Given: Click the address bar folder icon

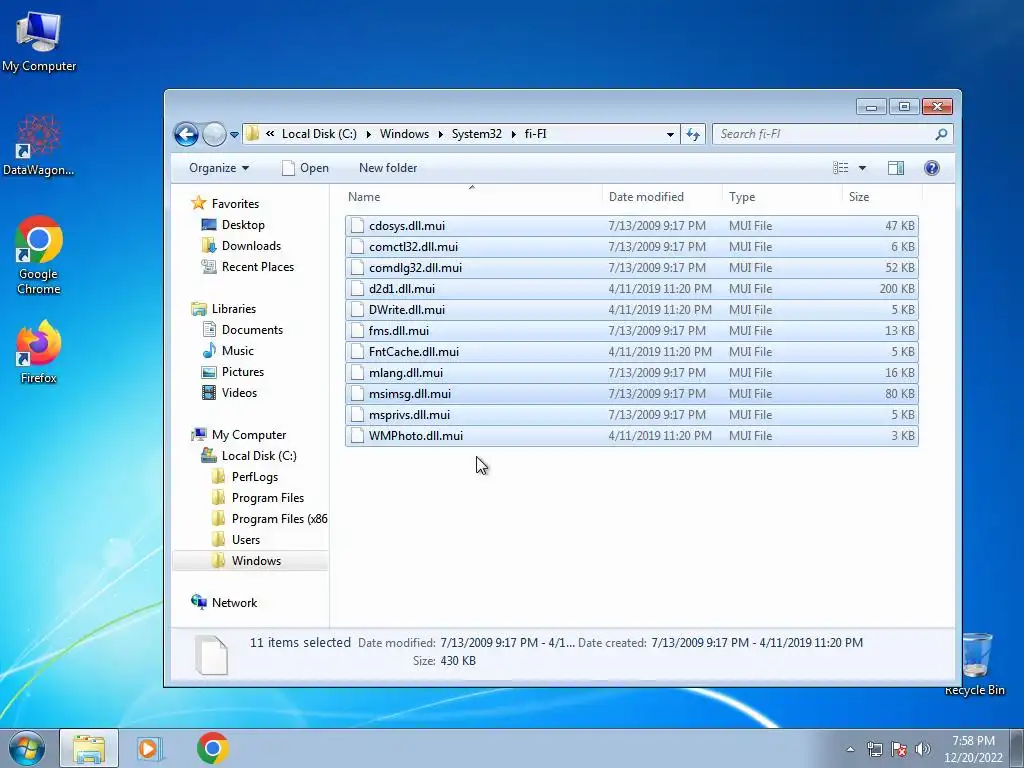Looking at the screenshot, I should tap(253, 134).
